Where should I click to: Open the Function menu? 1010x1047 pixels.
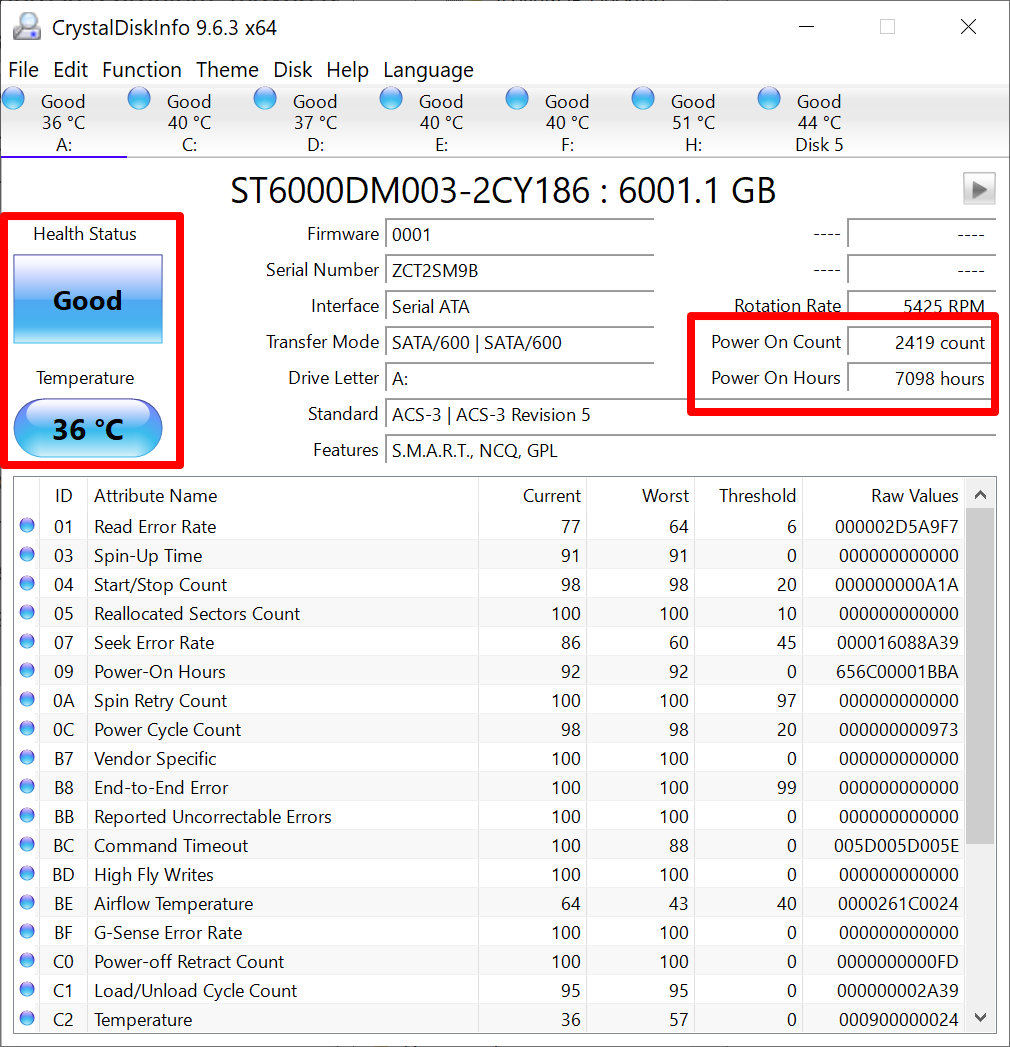pos(142,69)
